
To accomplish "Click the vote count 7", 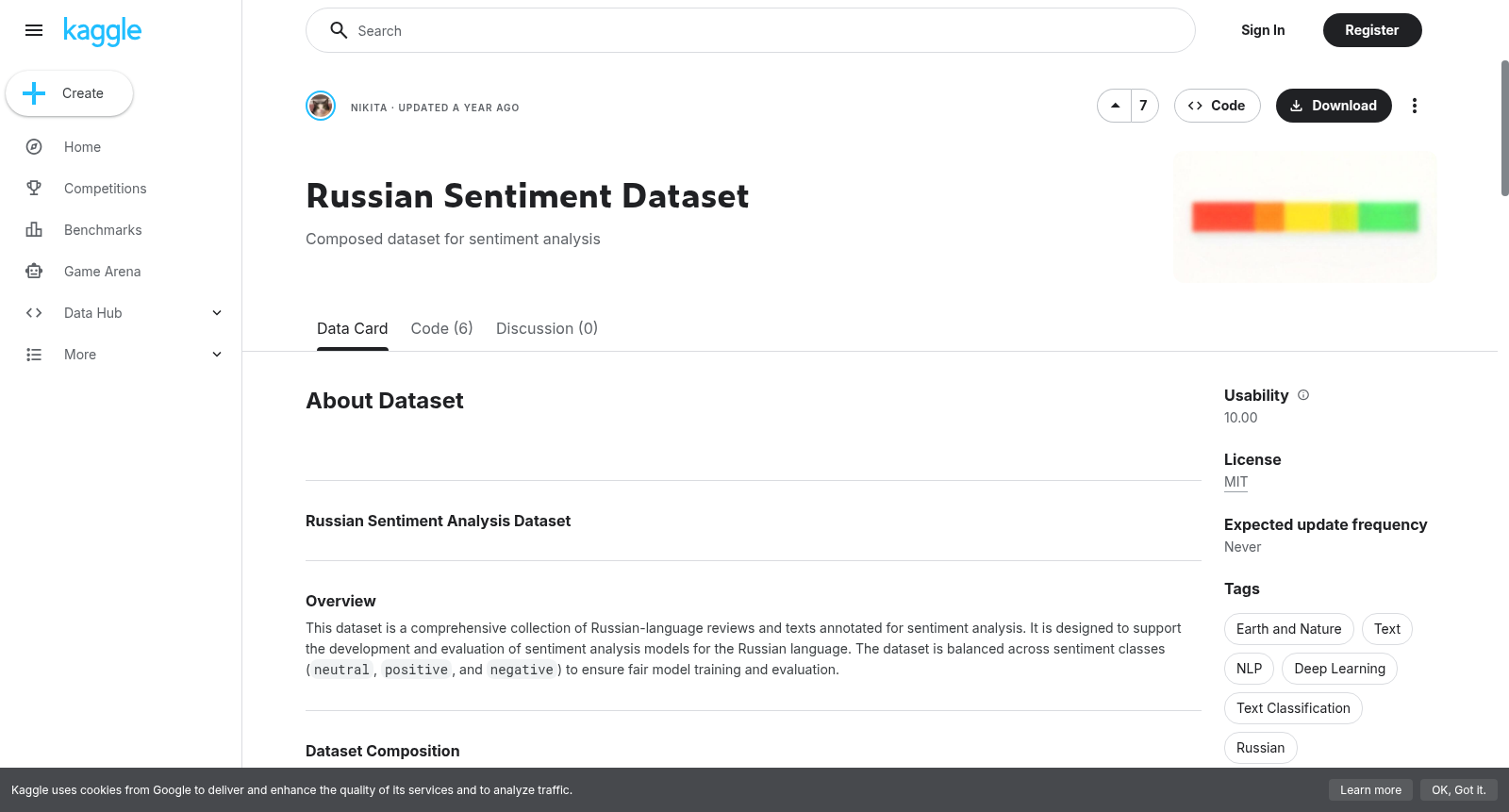I will [x=1144, y=106].
